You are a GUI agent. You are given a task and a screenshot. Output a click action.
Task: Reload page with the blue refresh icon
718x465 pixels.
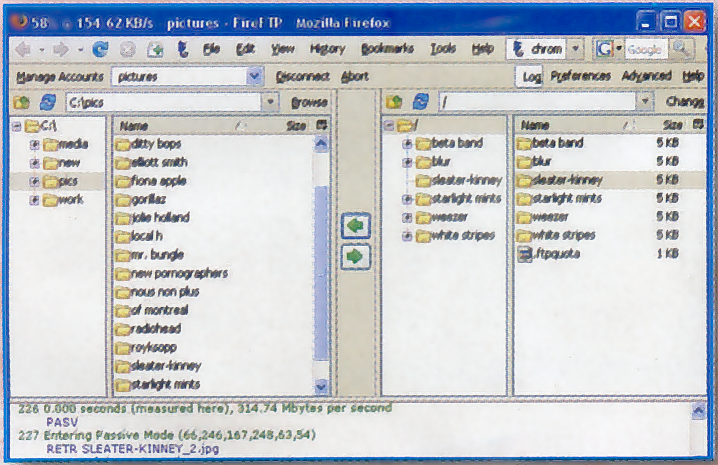(100, 49)
